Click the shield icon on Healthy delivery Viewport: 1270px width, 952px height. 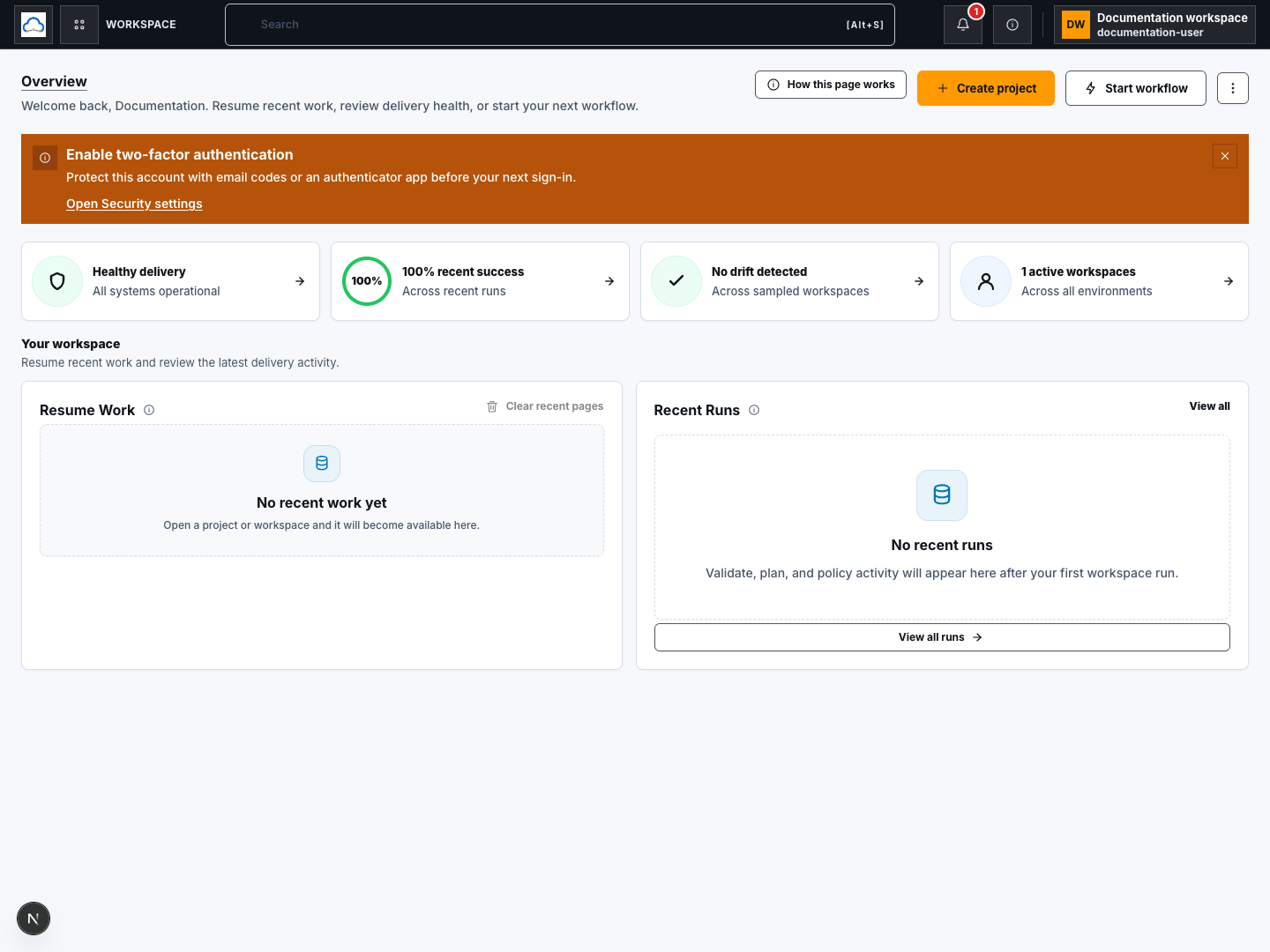click(x=57, y=281)
